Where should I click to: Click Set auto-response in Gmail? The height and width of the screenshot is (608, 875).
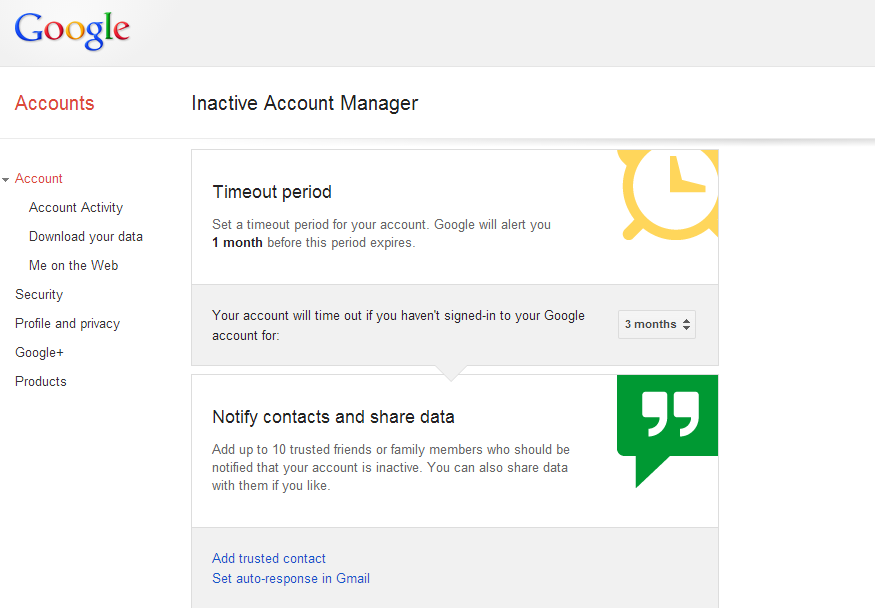tap(291, 578)
